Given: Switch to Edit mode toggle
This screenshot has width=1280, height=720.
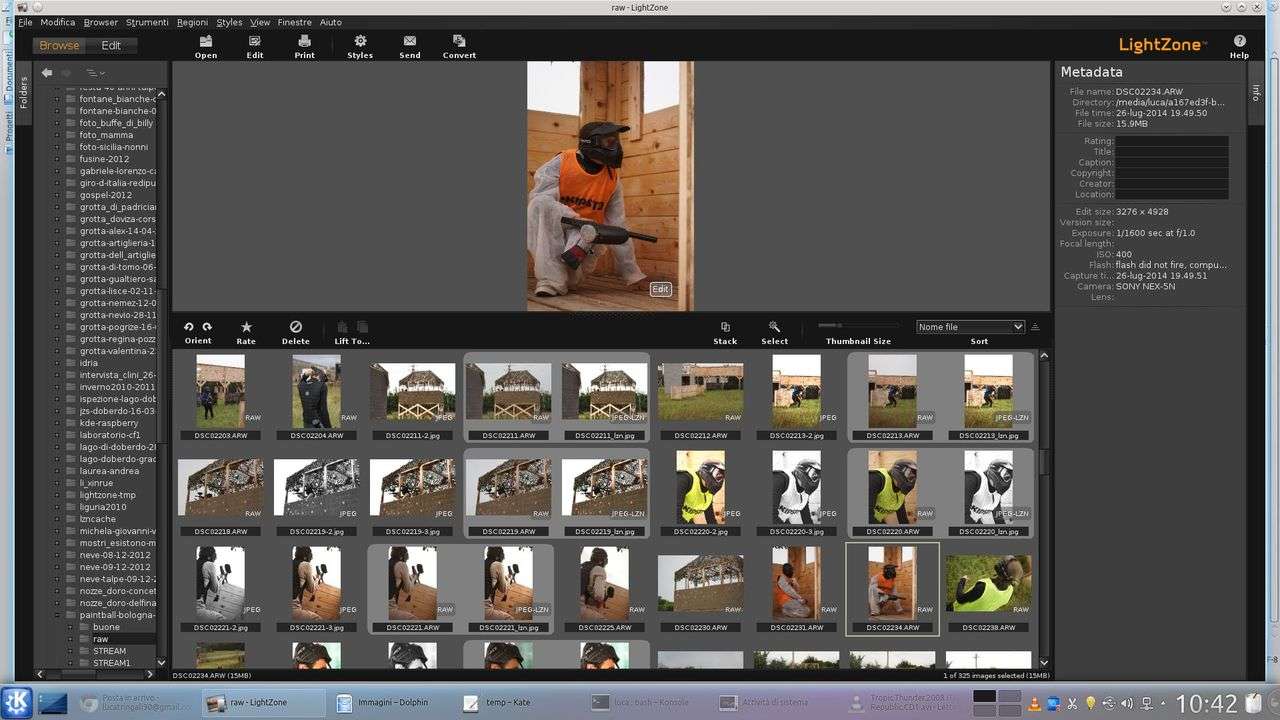Looking at the screenshot, I should click(x=111, y=45).
